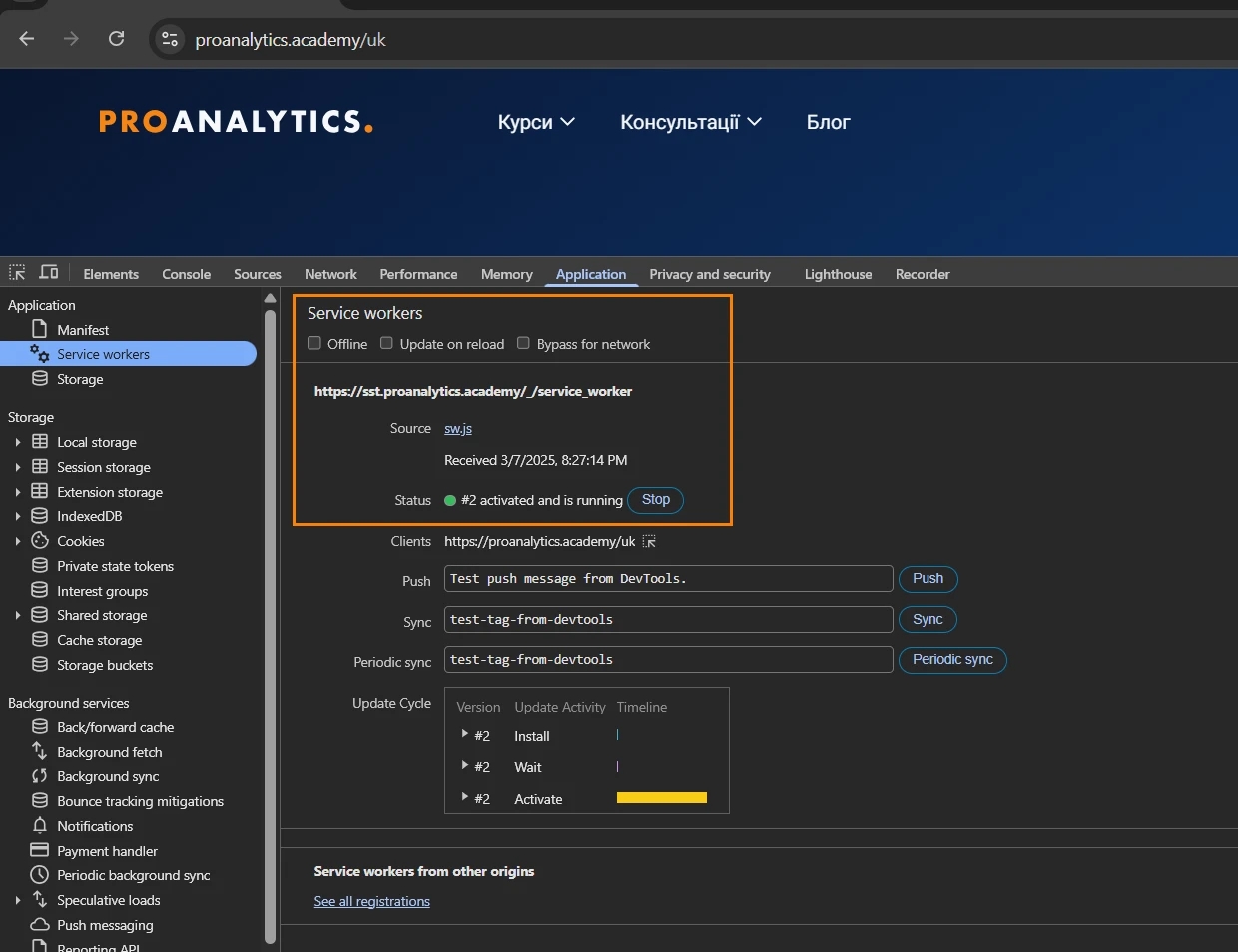This screenshot has height=952, width=1238.
Task: Expand the Session storage tree node
Action: click(x=18, y=467)
